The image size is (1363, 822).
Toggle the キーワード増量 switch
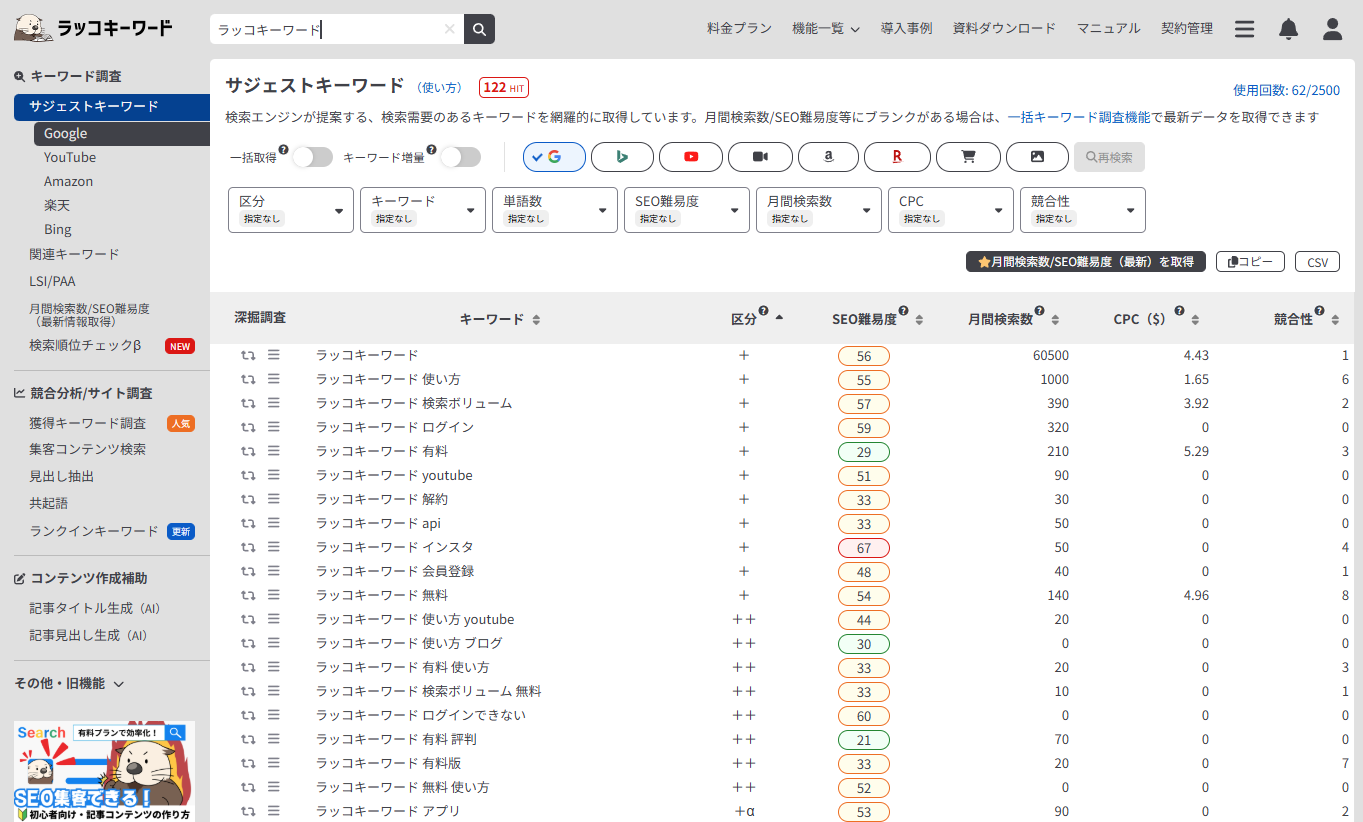click(460, 157)
